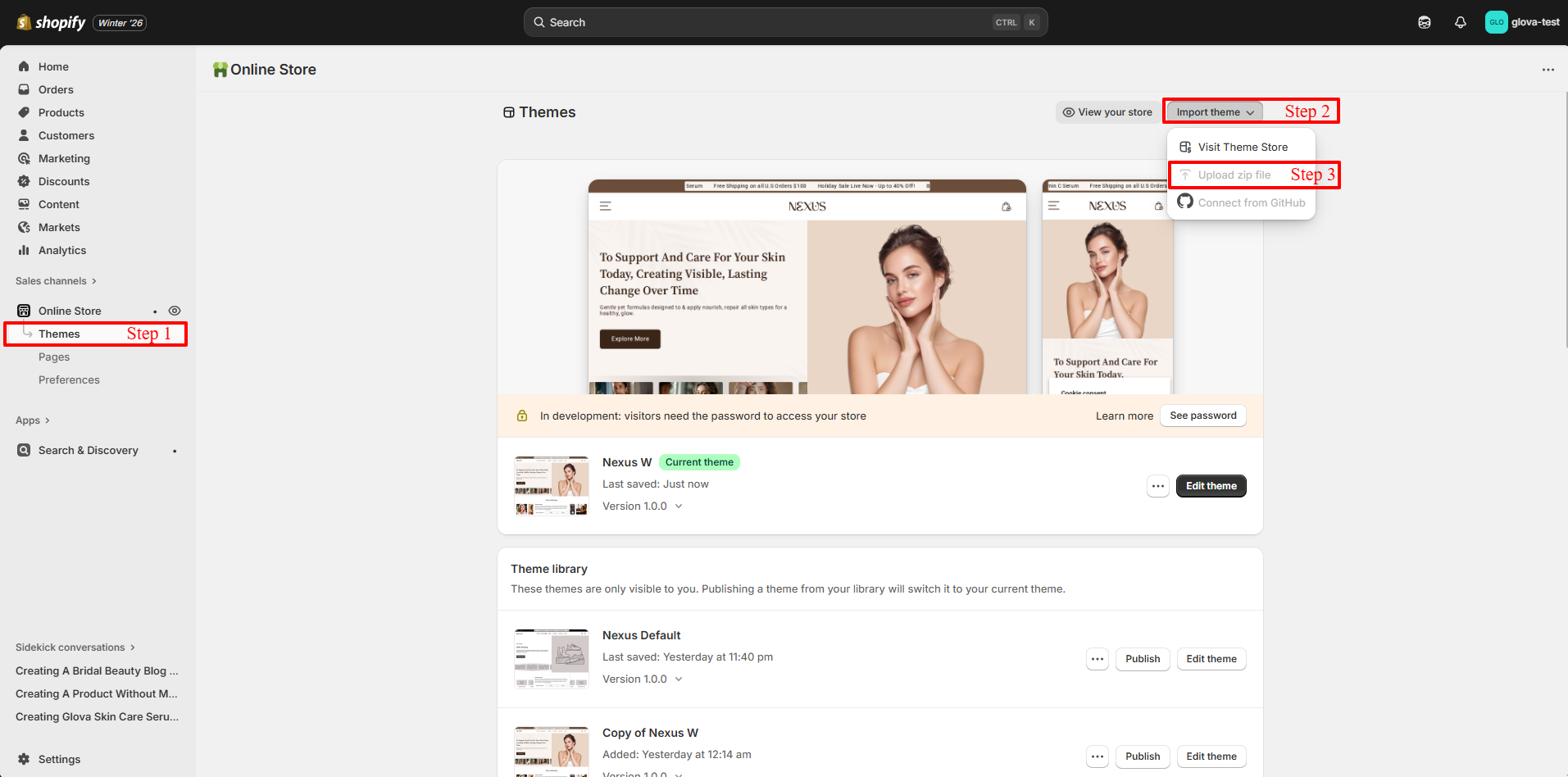Expand Nexus Default version chevron
This screenshot has width=1568, height=777.
[x=679, y=679]
